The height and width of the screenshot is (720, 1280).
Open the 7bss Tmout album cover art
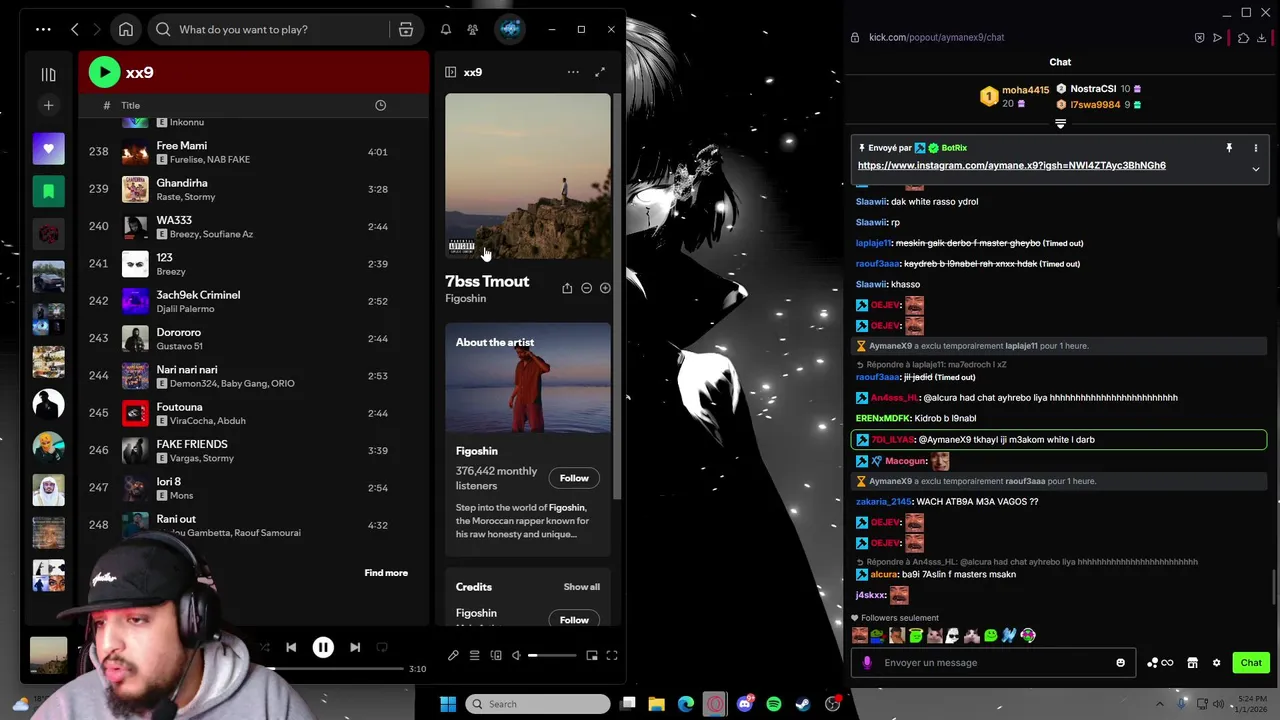(x=528, y=177)
